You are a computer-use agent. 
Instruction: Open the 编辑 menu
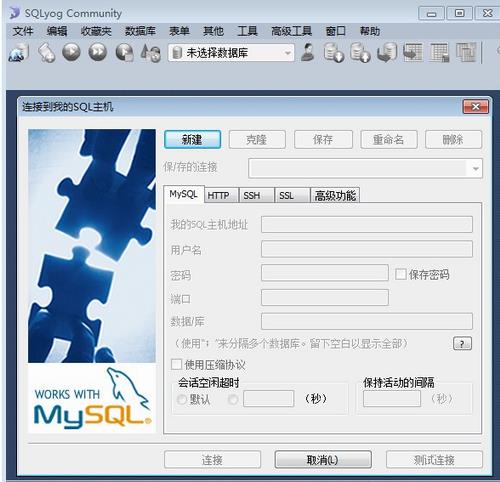(x=57, y=31)
